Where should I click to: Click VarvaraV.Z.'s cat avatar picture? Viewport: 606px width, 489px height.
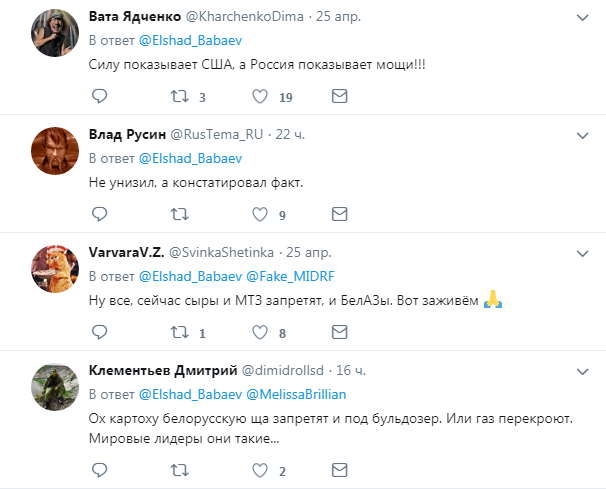[x=50, y=269]
